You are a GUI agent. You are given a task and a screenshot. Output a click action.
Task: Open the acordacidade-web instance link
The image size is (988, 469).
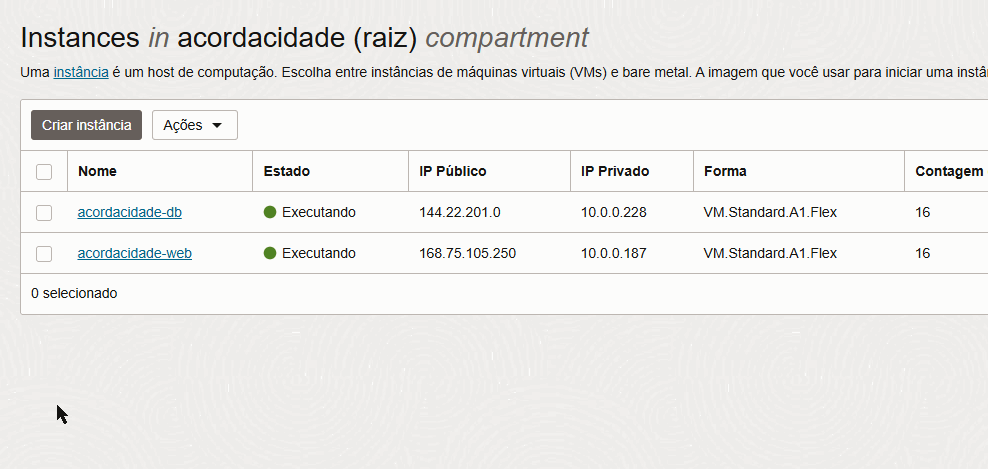(x=135, y=253)
